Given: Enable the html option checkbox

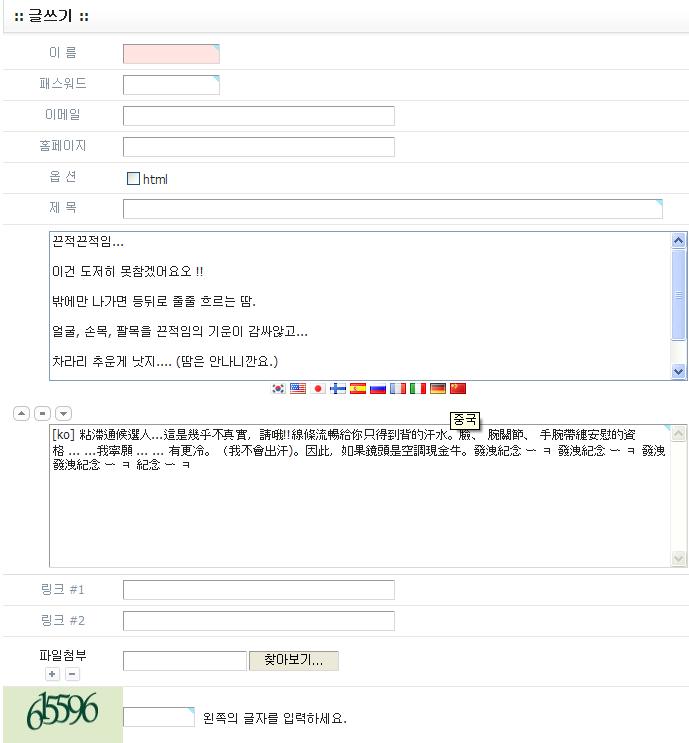Looking at the screenshot, I should (x=134, y=179).
